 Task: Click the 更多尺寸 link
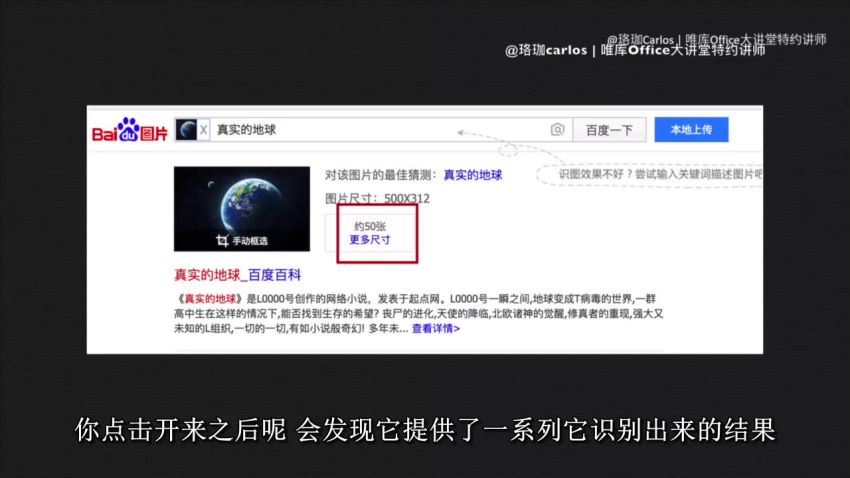pyautogui.click(x=370, y=240)
